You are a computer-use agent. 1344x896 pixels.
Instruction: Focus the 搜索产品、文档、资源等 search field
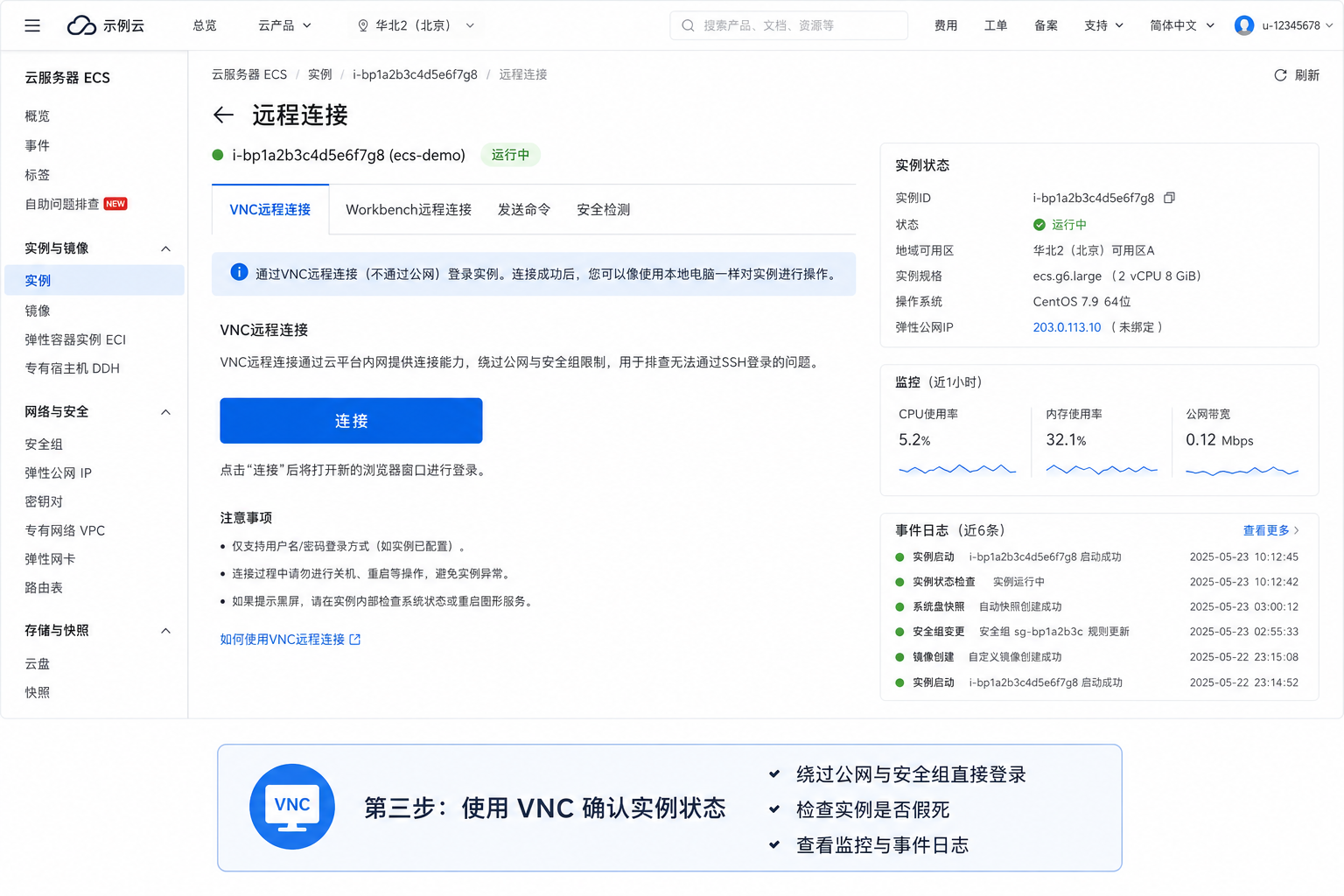pos(789,25)
